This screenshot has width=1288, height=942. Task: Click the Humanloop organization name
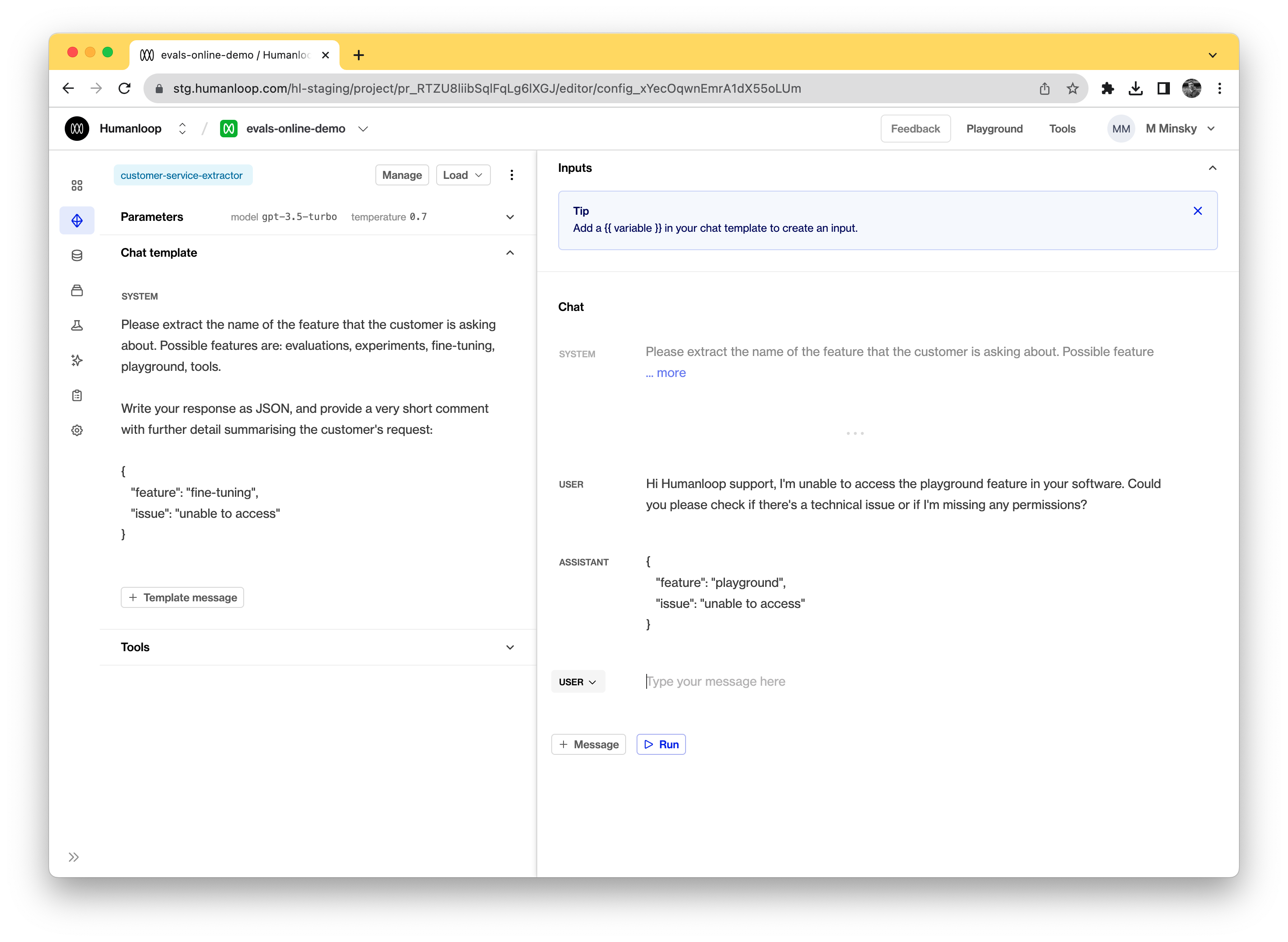pyautogui.click(x=131, y=128)
